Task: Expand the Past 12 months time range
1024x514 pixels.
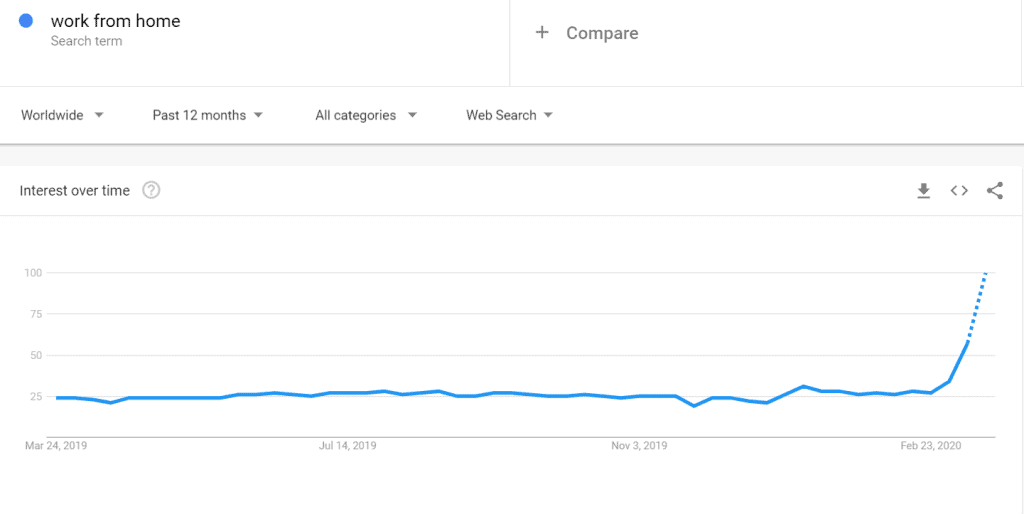Action: (x=208, y=116)
